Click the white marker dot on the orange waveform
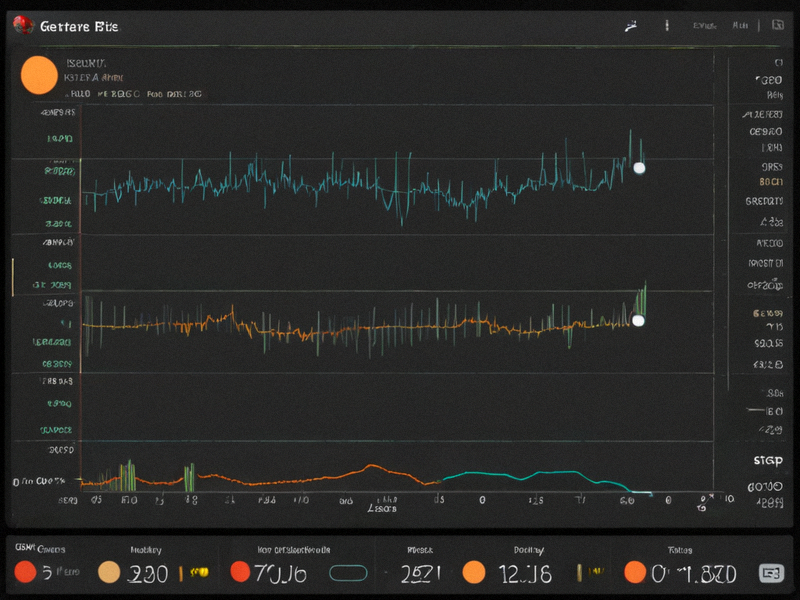This screenshot has width=800, height=600. [638, 320]
